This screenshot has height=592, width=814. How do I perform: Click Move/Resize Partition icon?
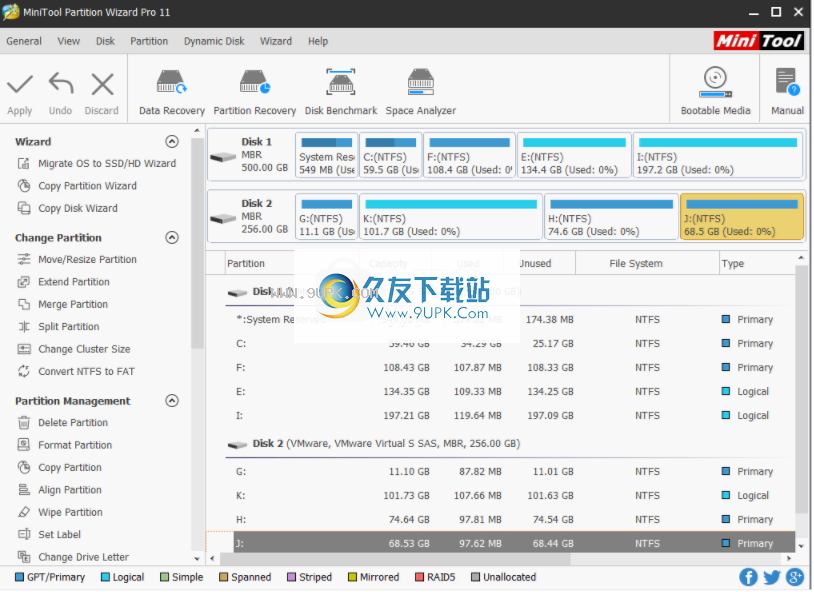[24, 259]
